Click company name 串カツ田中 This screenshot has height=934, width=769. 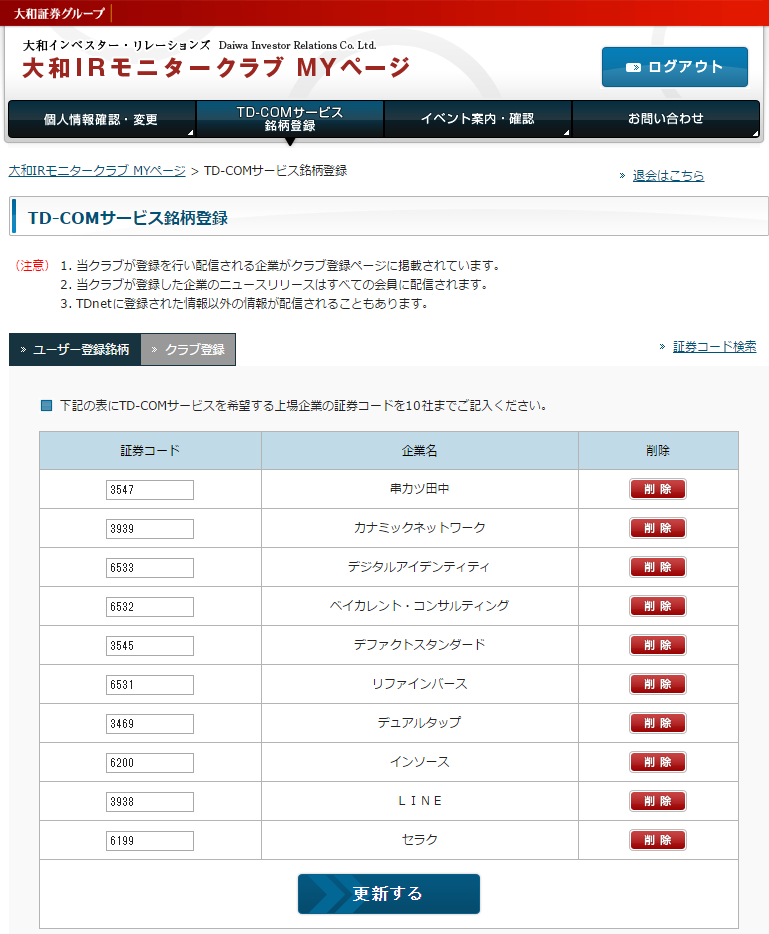tap(419, 489)
